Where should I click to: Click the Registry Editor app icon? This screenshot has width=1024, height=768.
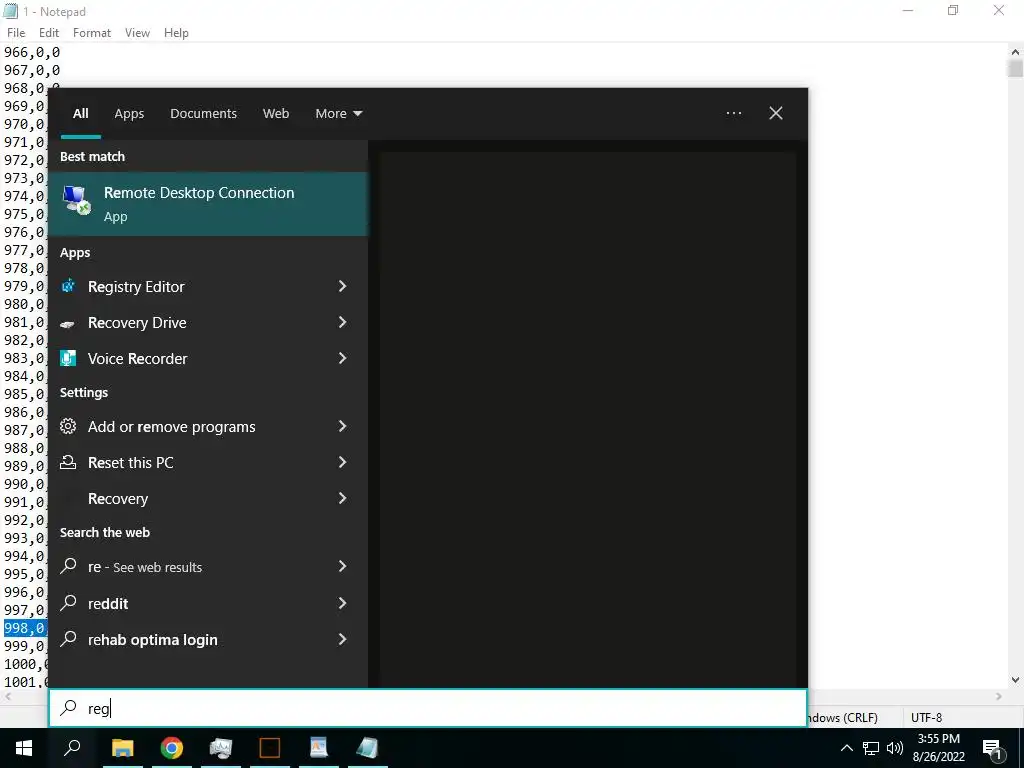[x=68, y=286]
